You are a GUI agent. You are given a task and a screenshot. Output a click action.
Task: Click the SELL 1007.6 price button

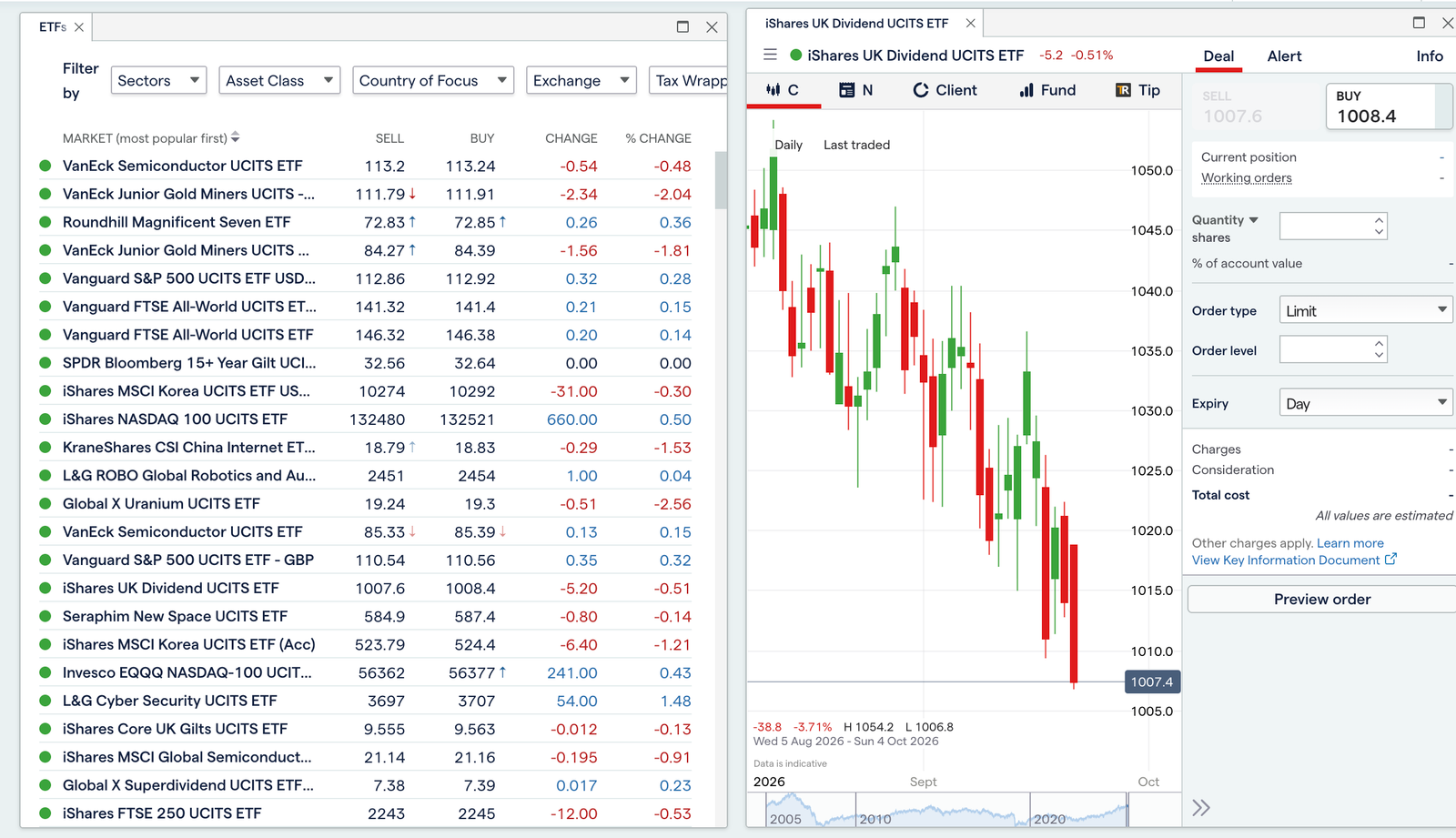tap(1256, 107)
